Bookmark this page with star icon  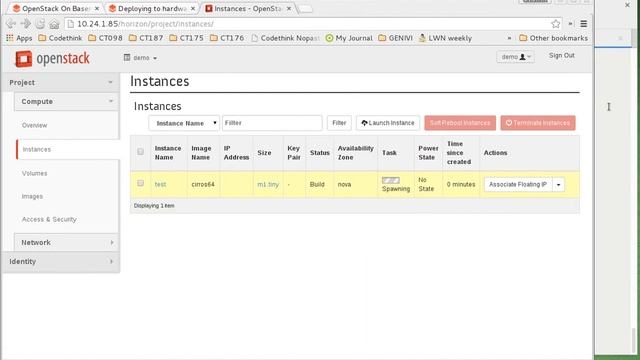[x=556, y=24]
